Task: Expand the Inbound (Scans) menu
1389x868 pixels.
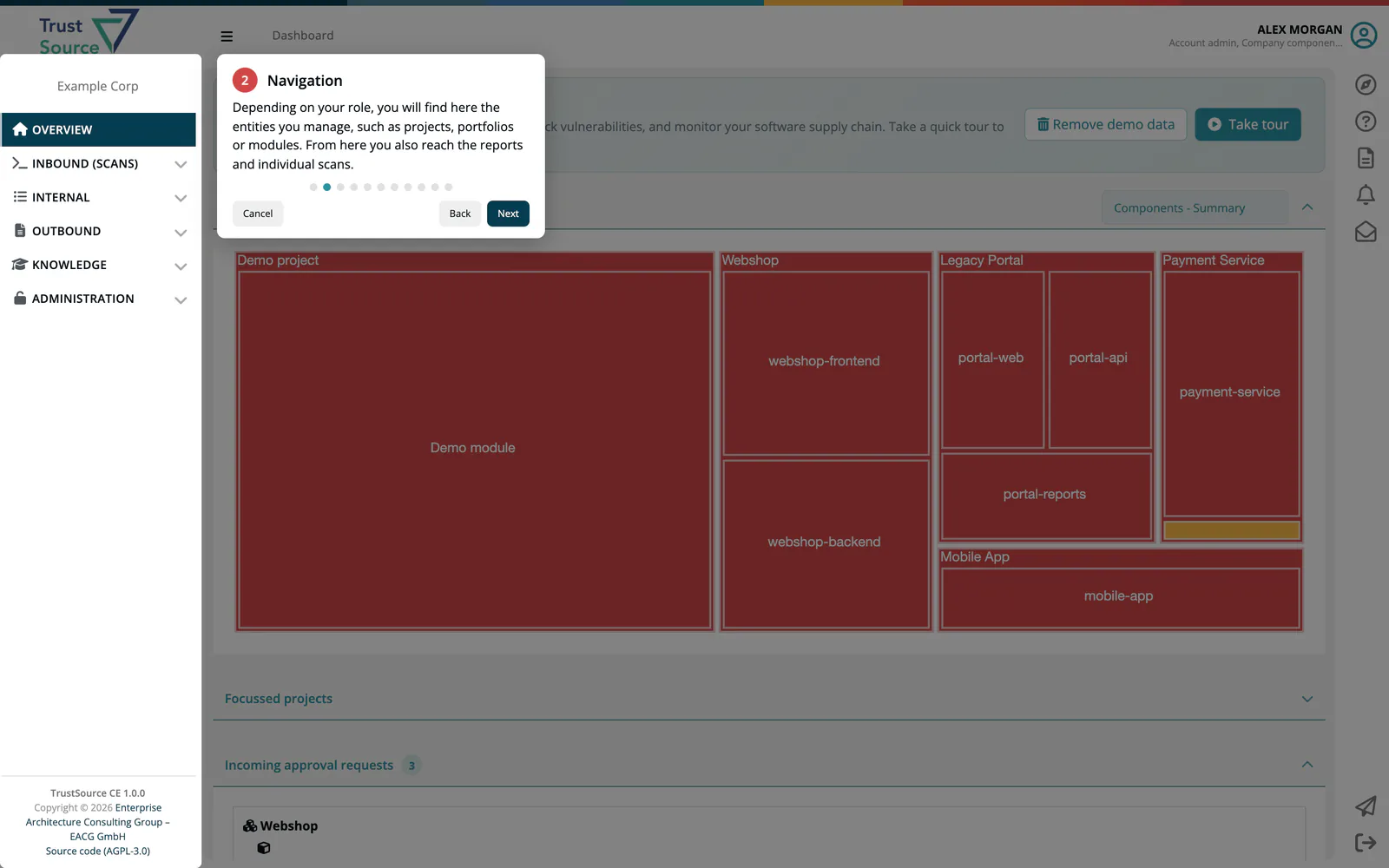Action: (x=98, y=163)
